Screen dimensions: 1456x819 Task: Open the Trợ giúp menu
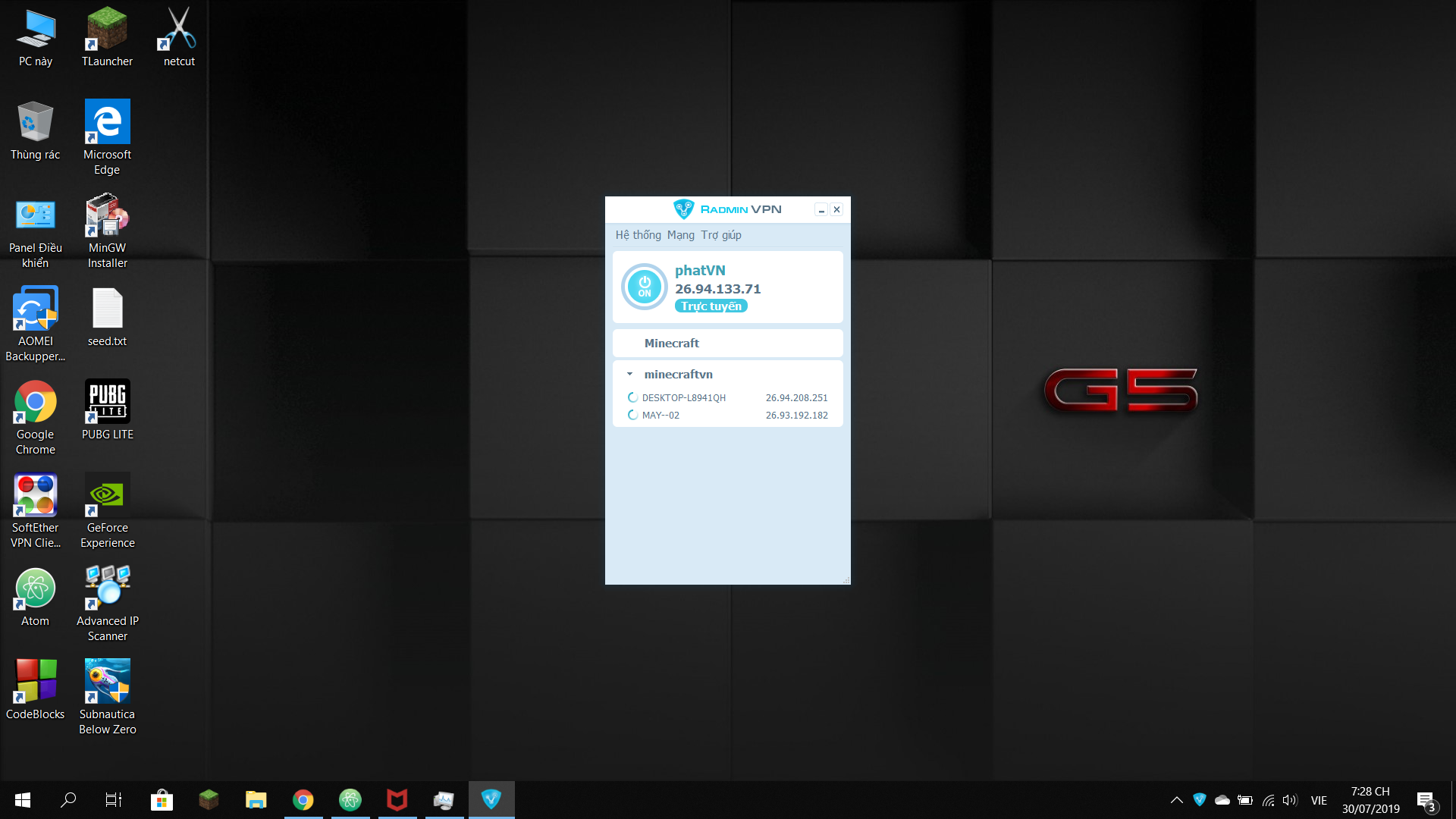pos(720,235)
